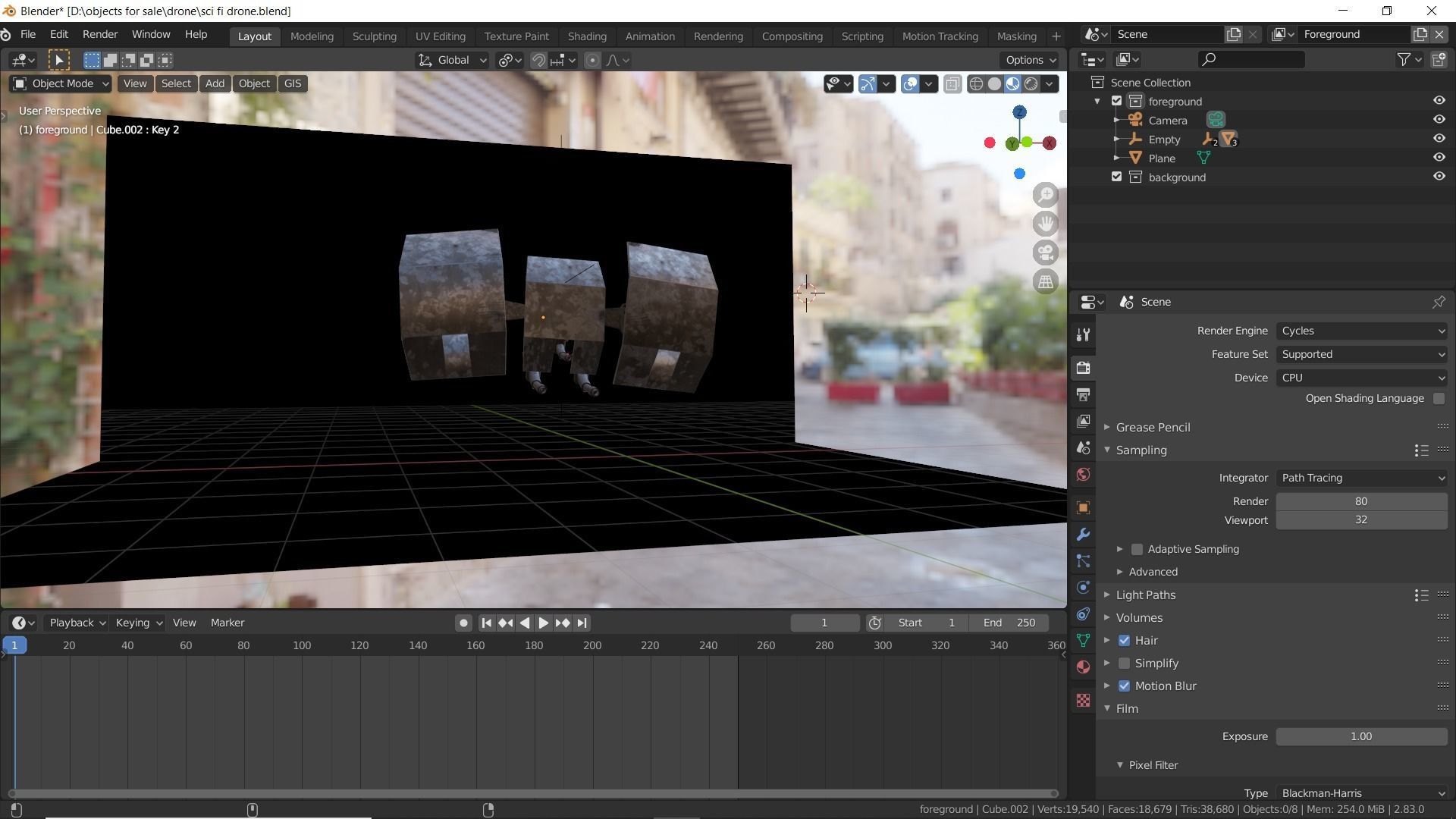Click the camera view viewport icon
Viewport: 1456px width, 819px height.
tap(1046, 253)
